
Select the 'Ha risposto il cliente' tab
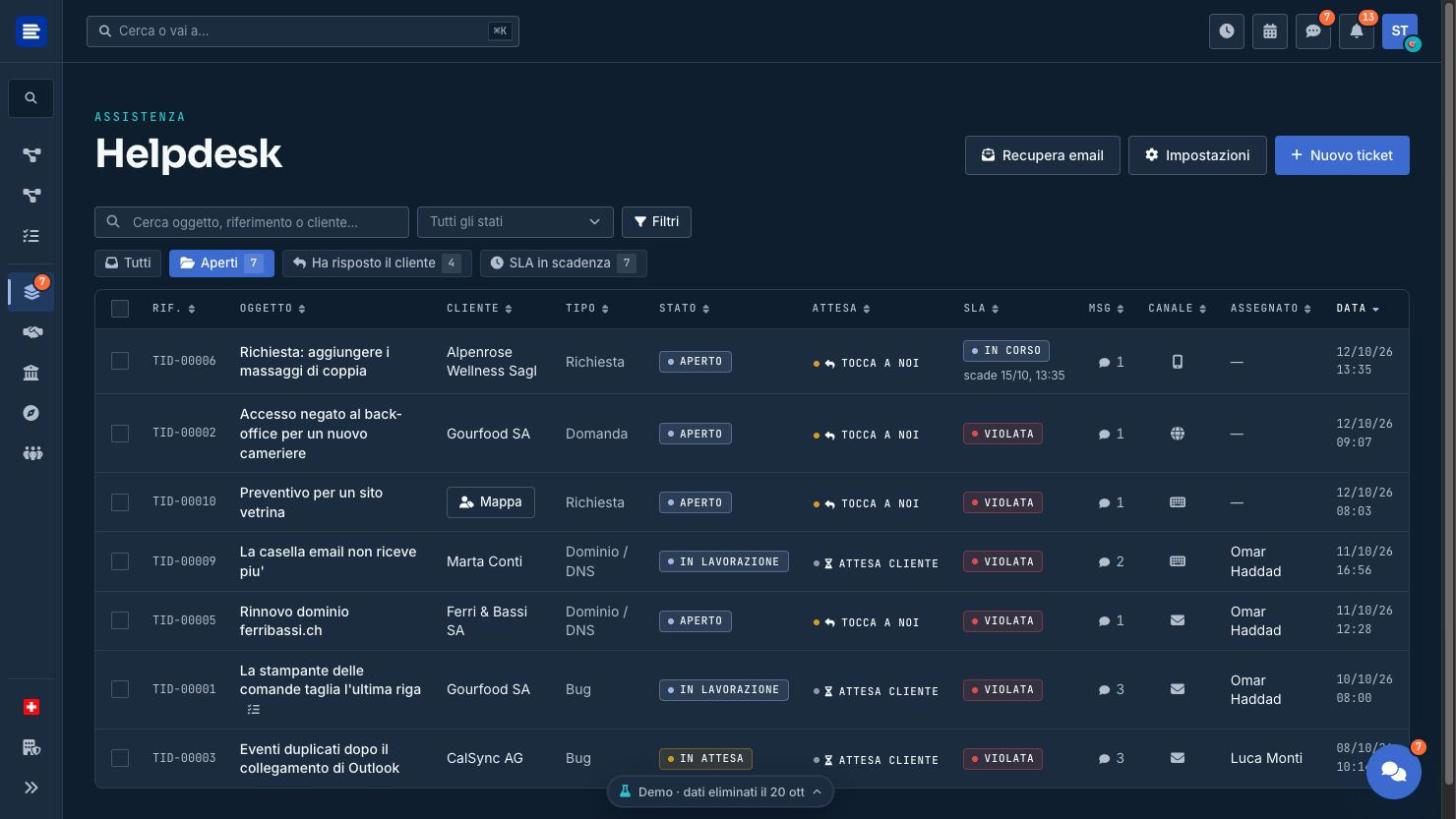click(x=376, y=263)
